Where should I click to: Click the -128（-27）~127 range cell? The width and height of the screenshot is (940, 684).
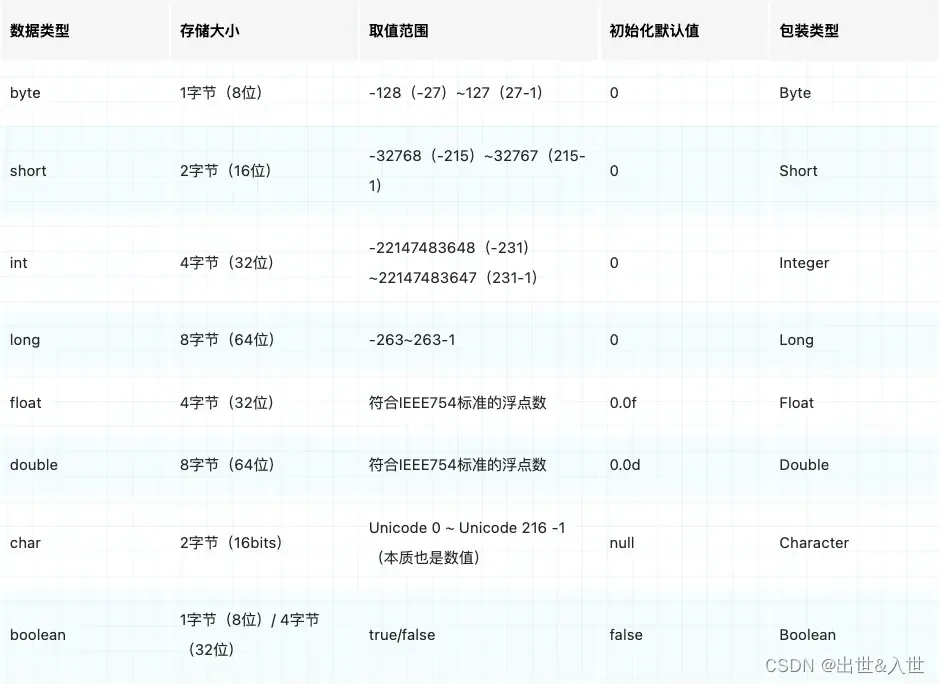tap(456, 93)
